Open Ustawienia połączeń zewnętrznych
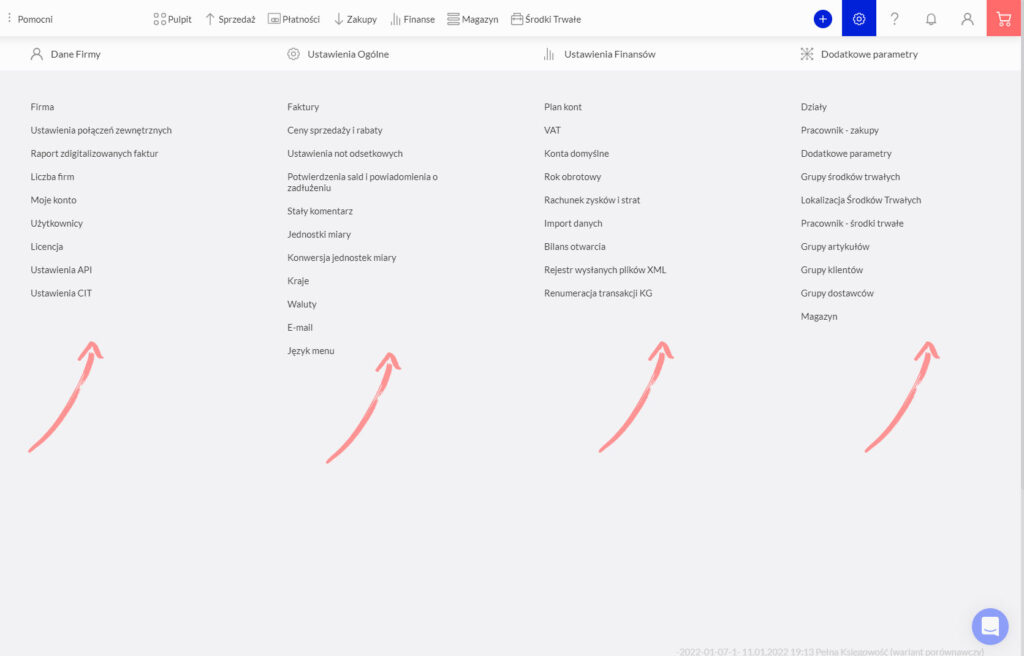 101,130
